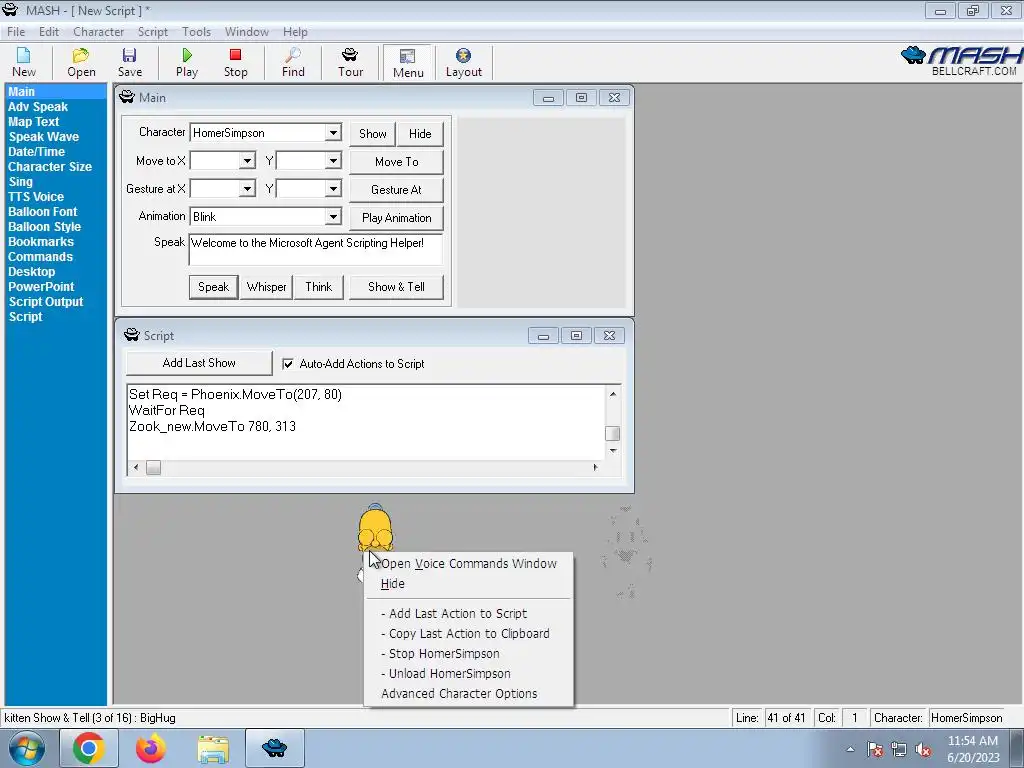Open the Character menu
Viewport: 1024px width, 768px height.
(99, 31)
